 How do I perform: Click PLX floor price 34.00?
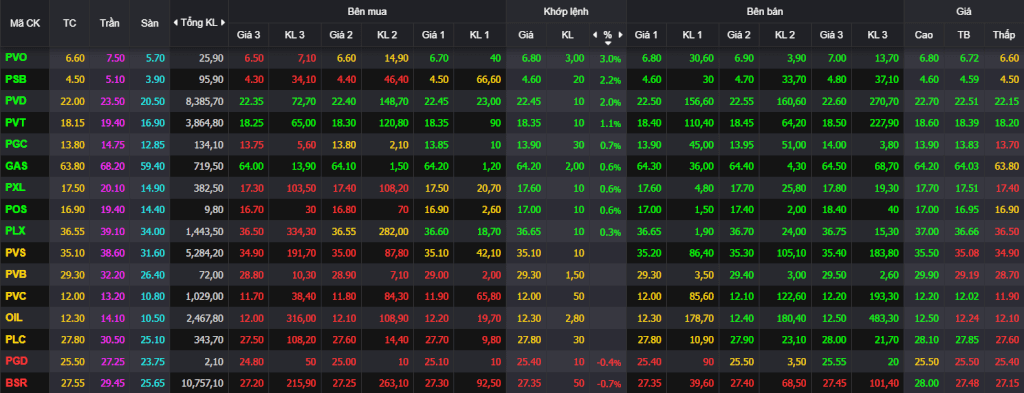coord(152,232)
